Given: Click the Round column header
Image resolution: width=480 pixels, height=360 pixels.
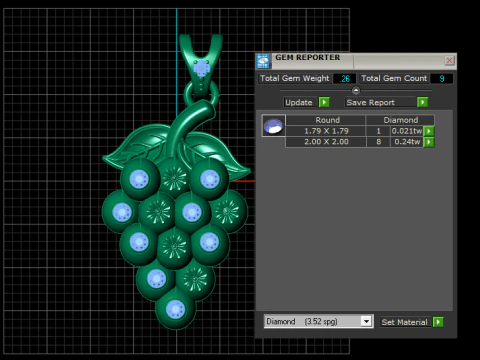Looking at the screenshot, I should tap(326, 120).
